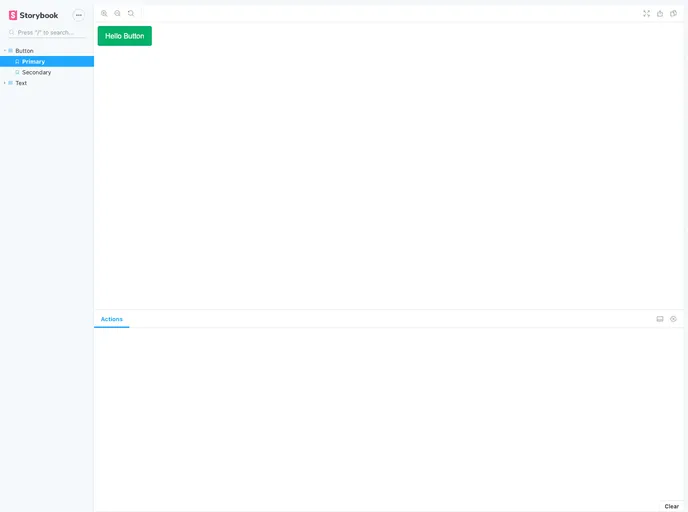688x512 pixels.
Task: Click the zoom in magnifier icon
Action: [x=104, y=13]
